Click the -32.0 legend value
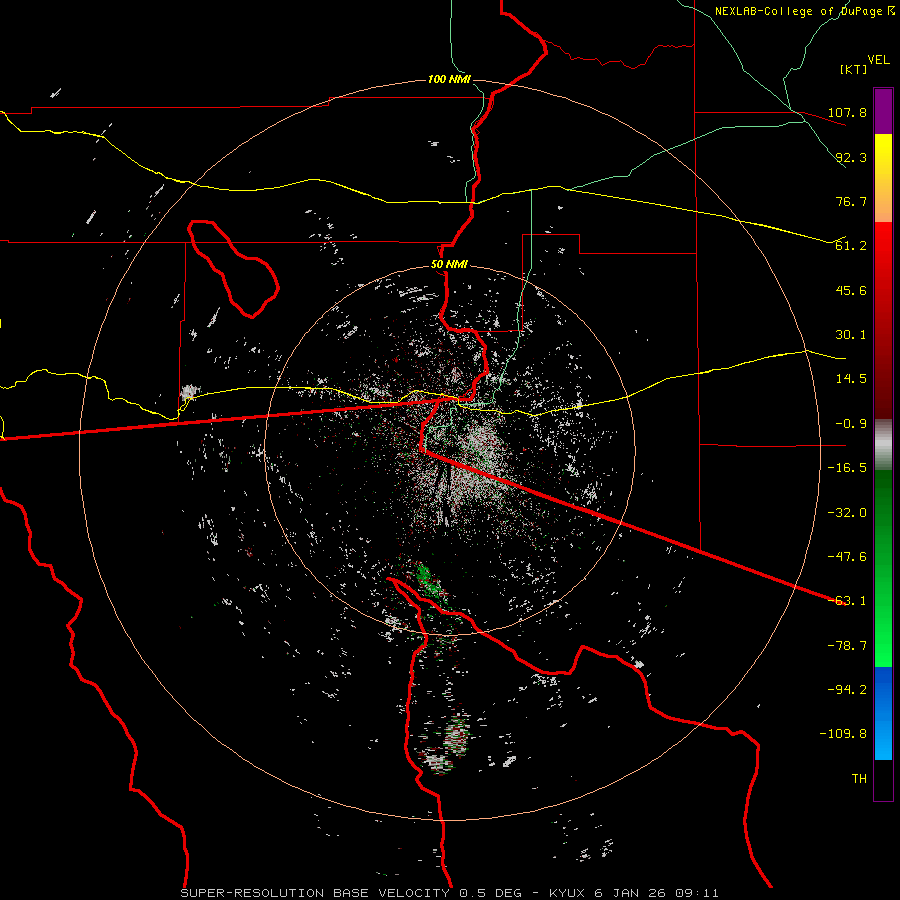This screenshot has width=900, height=900. [847, 513]
